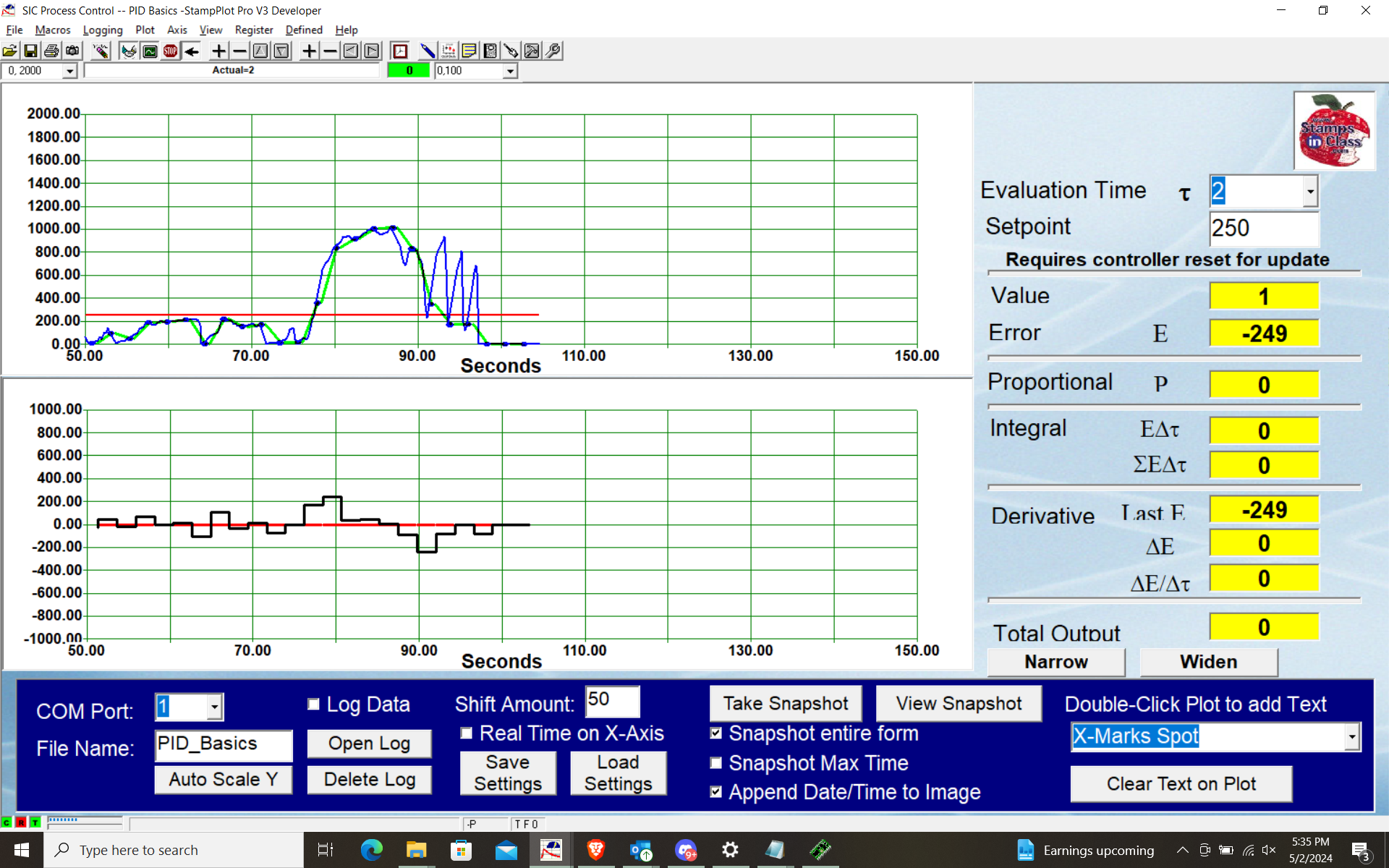Click the camera snapshot toolbar icon

[x=72, y=51]
